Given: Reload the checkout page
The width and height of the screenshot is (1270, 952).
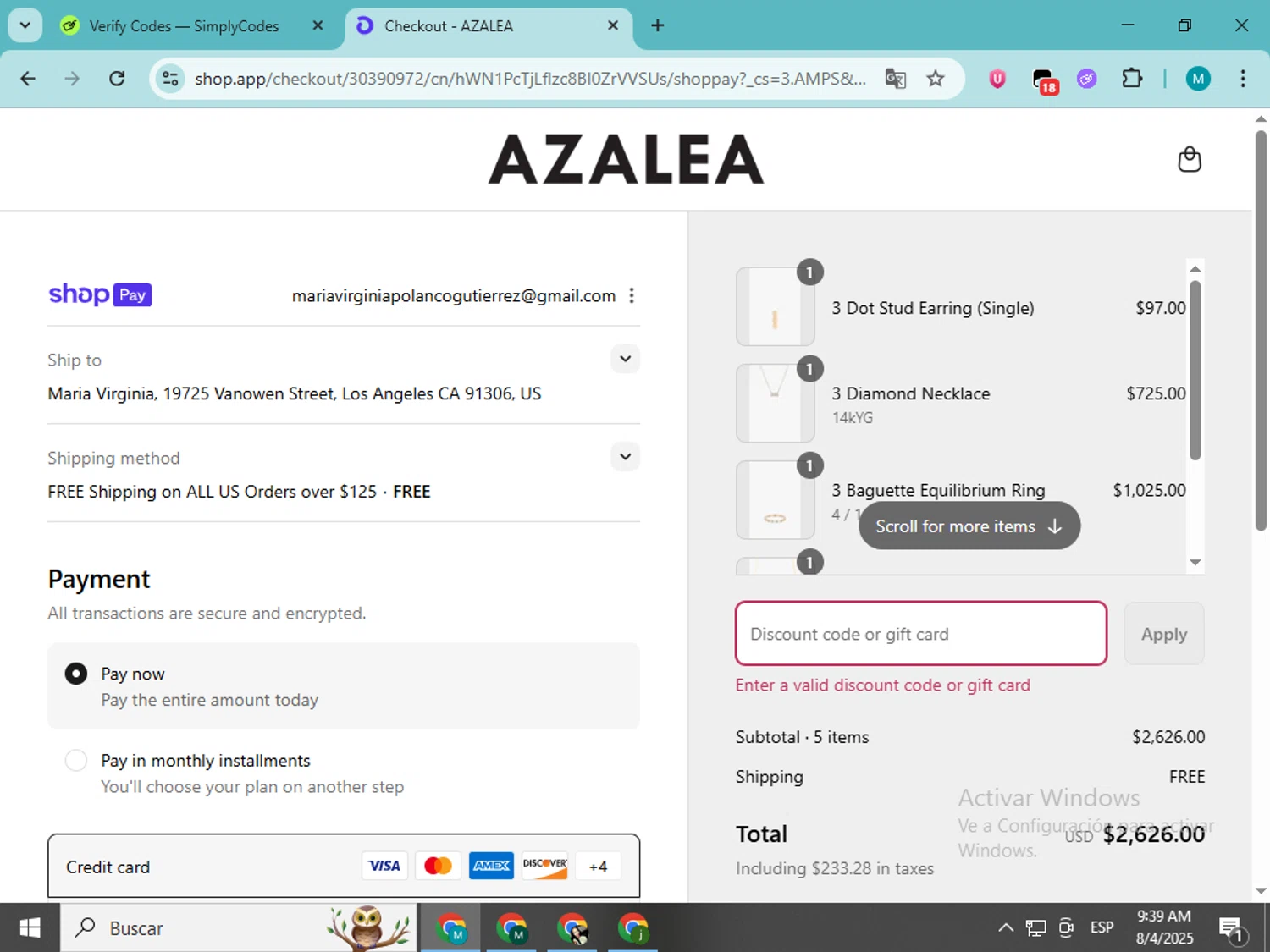Looking at the screenshot, I should [x=117, y=79].
